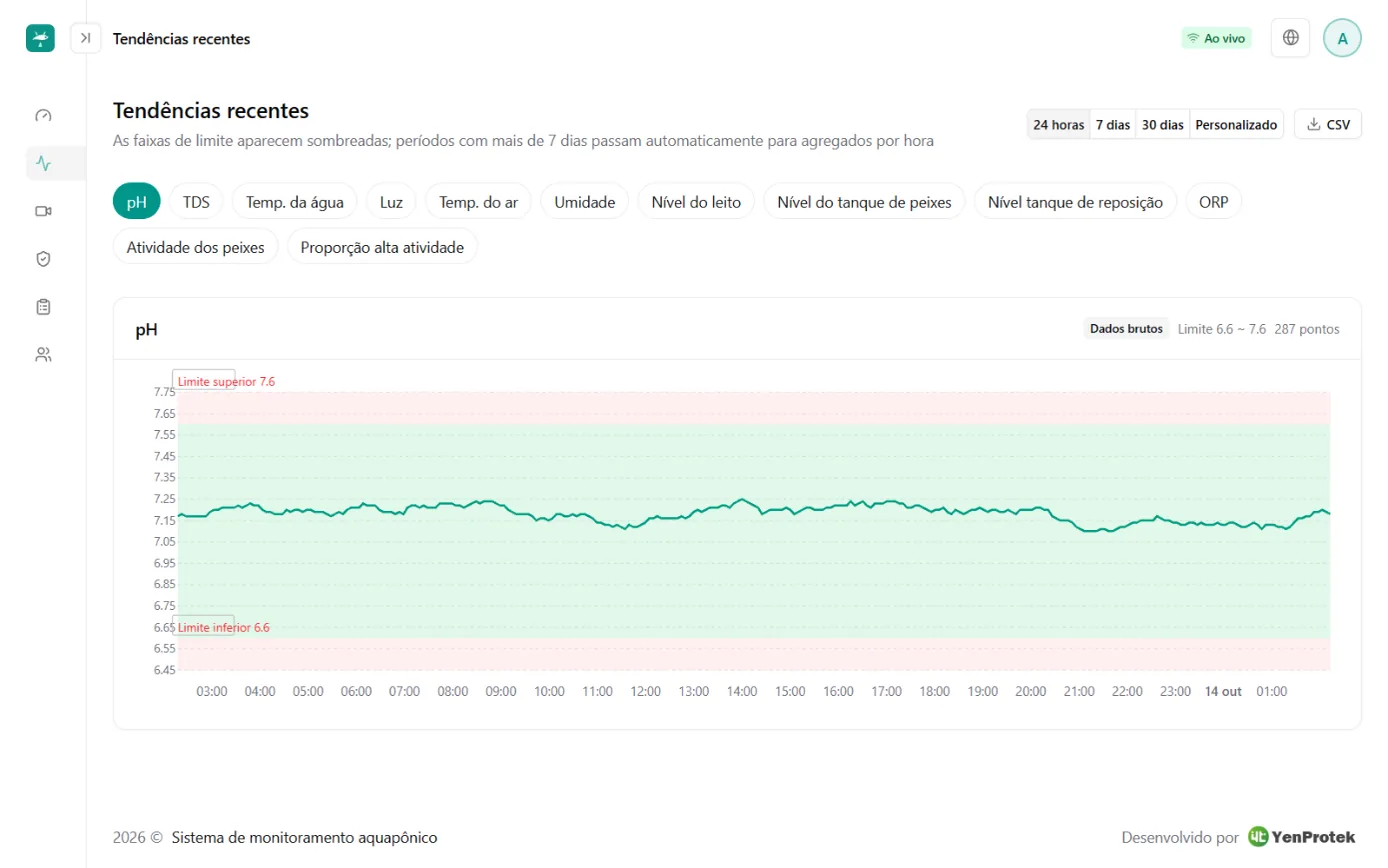Click 'Limite 6.6 ~ 7.6' text

click(1222, 329)
